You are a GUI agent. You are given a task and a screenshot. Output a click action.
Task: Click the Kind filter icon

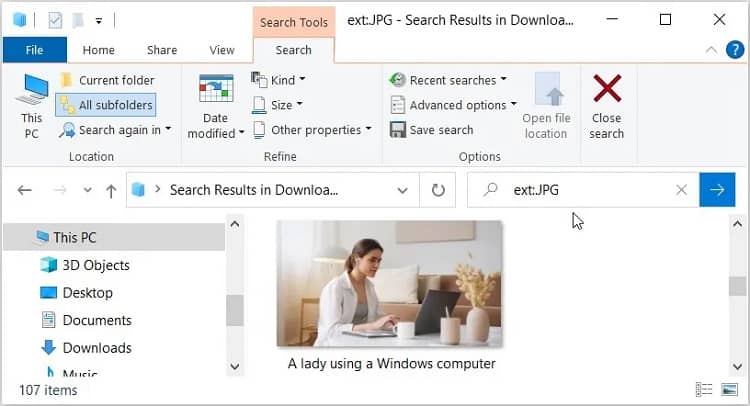259,80
